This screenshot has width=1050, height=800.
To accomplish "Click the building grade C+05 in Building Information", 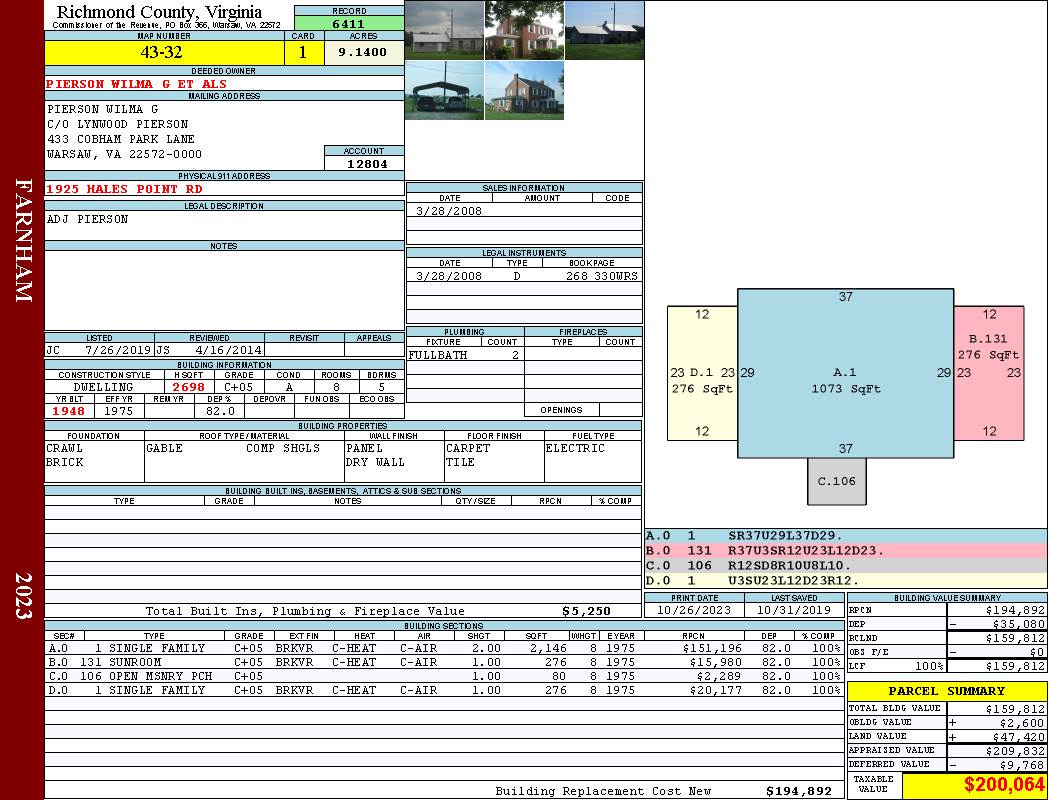I will [x=238, y=387].
